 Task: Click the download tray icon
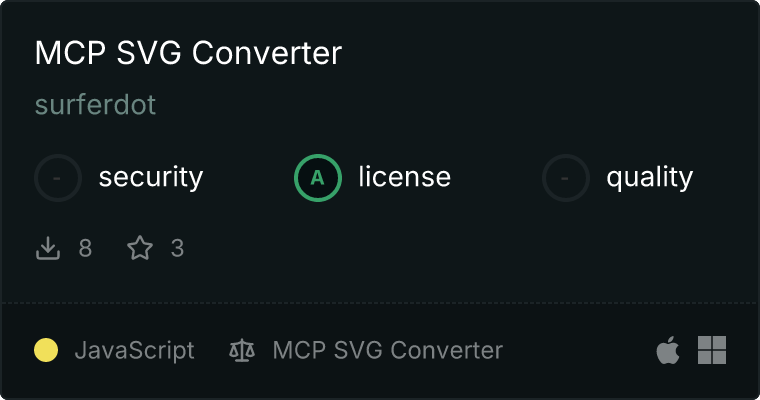[x=48, y=248]
